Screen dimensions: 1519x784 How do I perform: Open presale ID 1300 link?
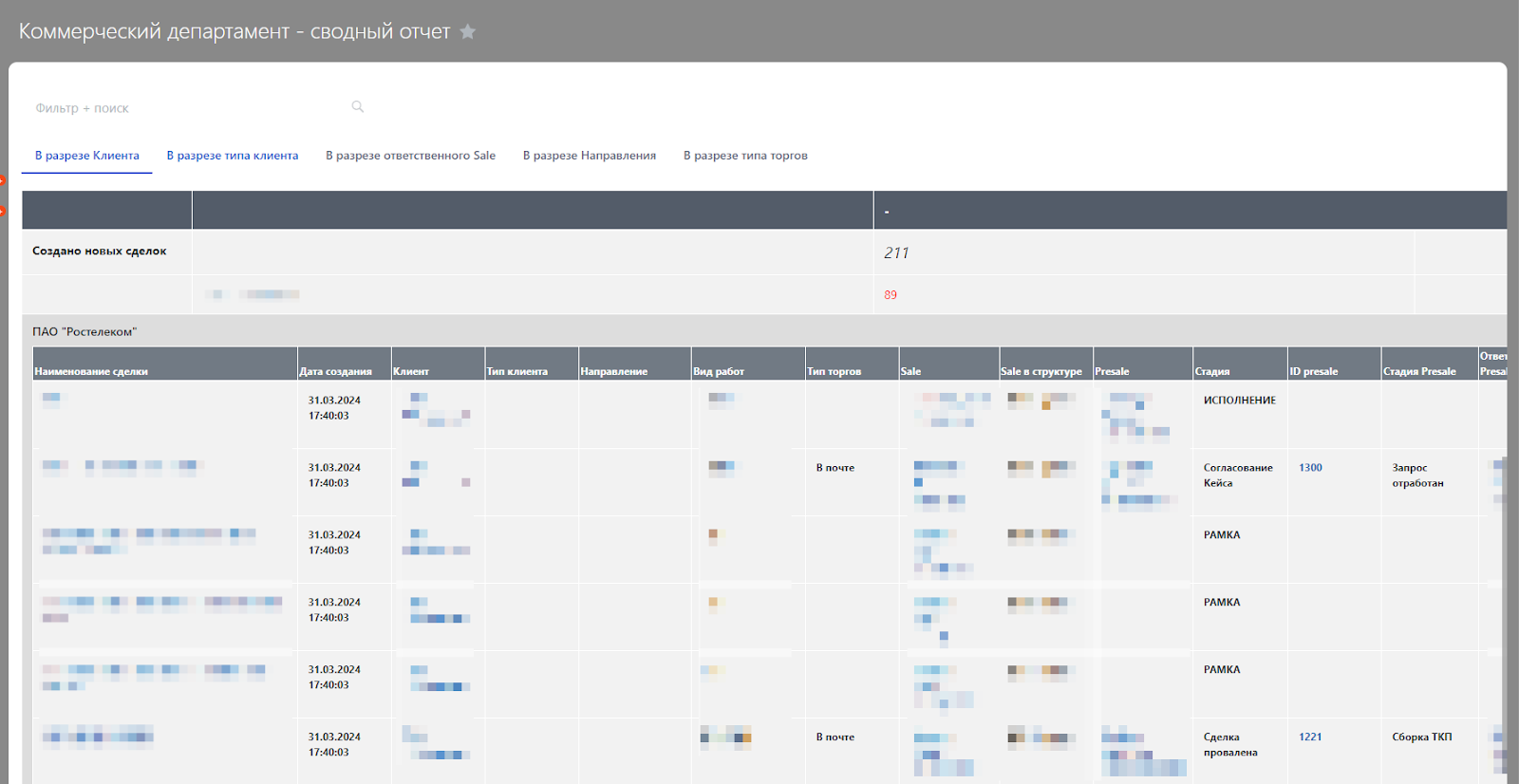click(x=1310, y=468)
